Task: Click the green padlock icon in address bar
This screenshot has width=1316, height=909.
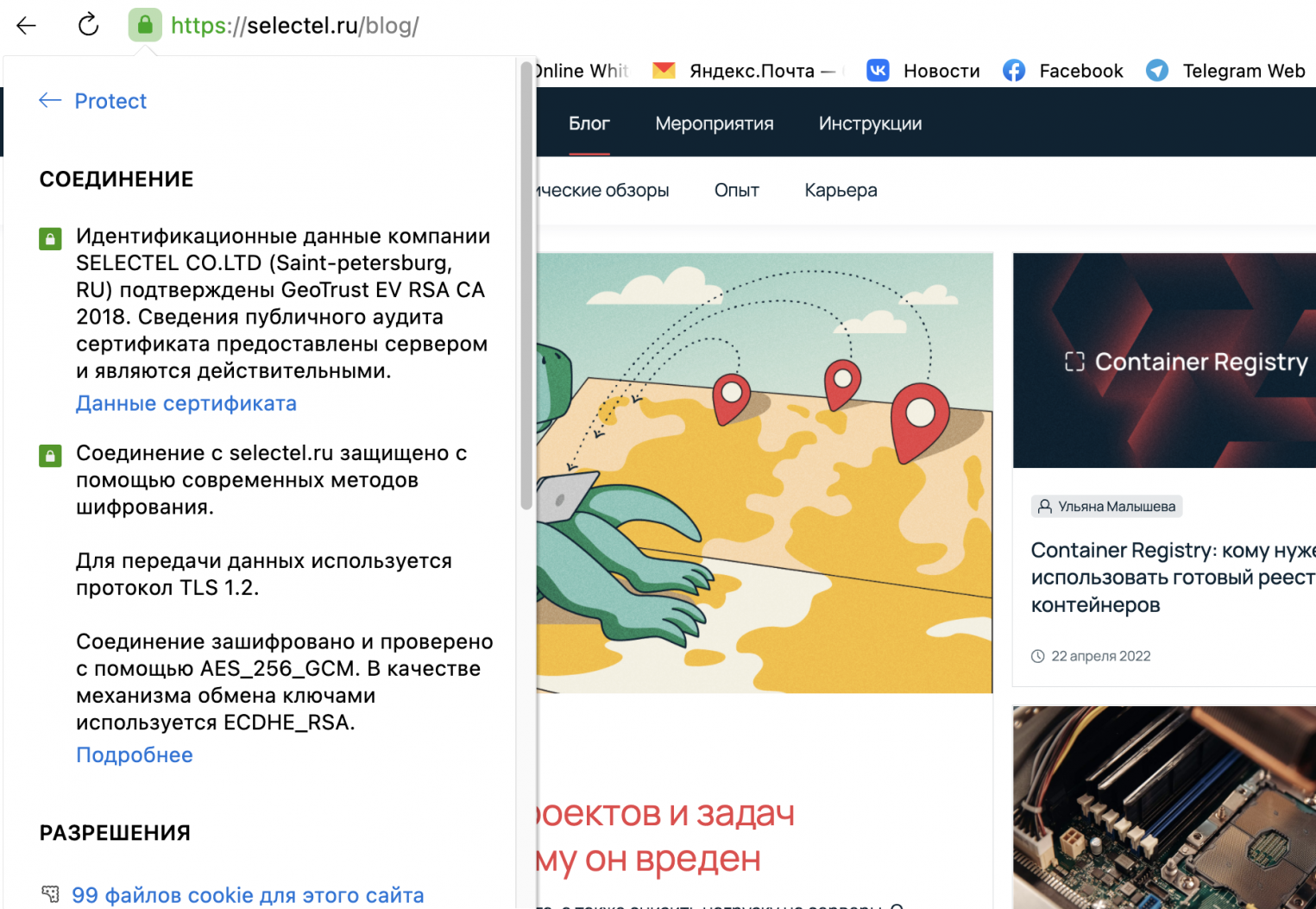Action: click(x=145, y=25)
